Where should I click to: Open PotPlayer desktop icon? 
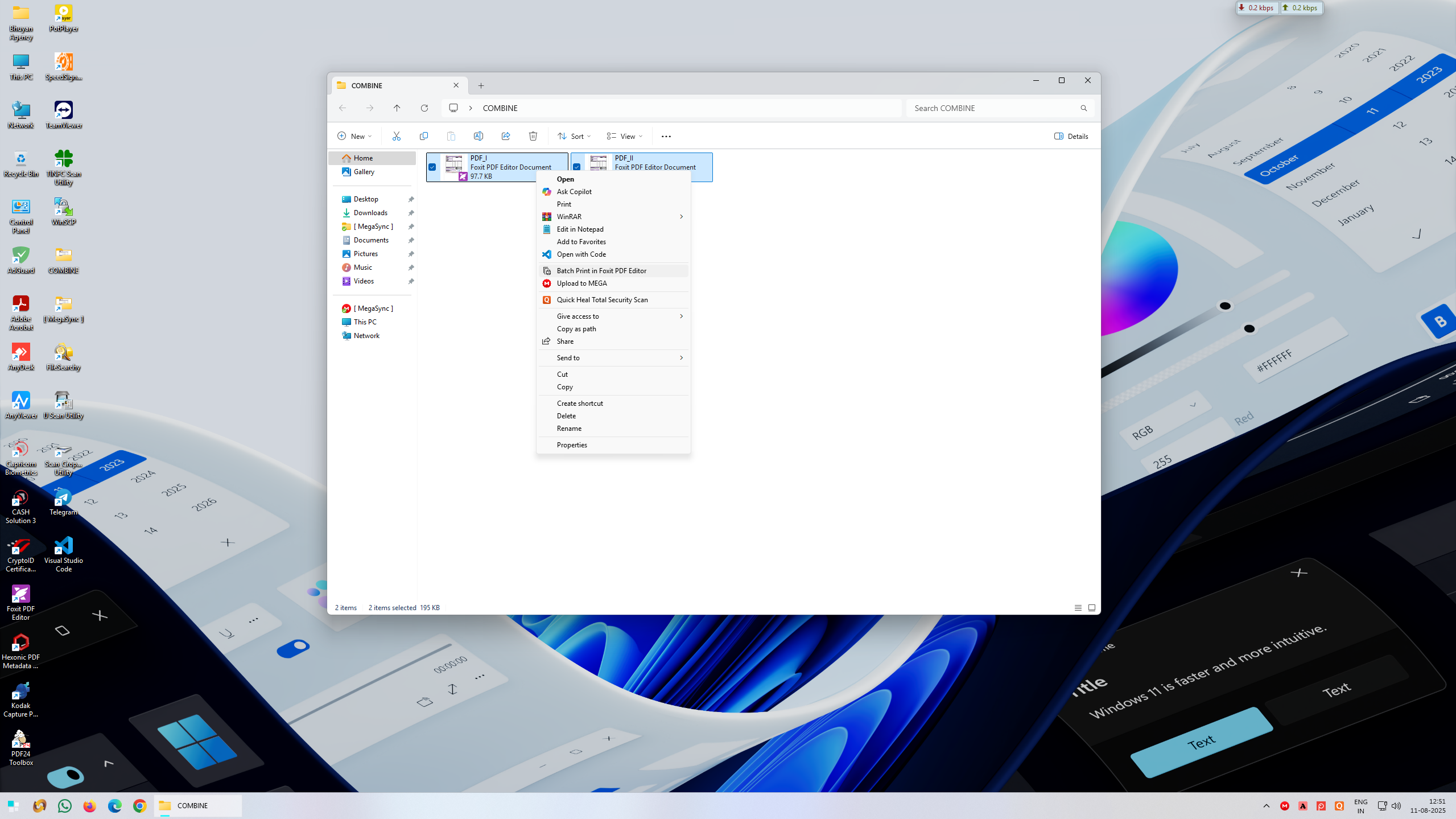coord(63,18)
